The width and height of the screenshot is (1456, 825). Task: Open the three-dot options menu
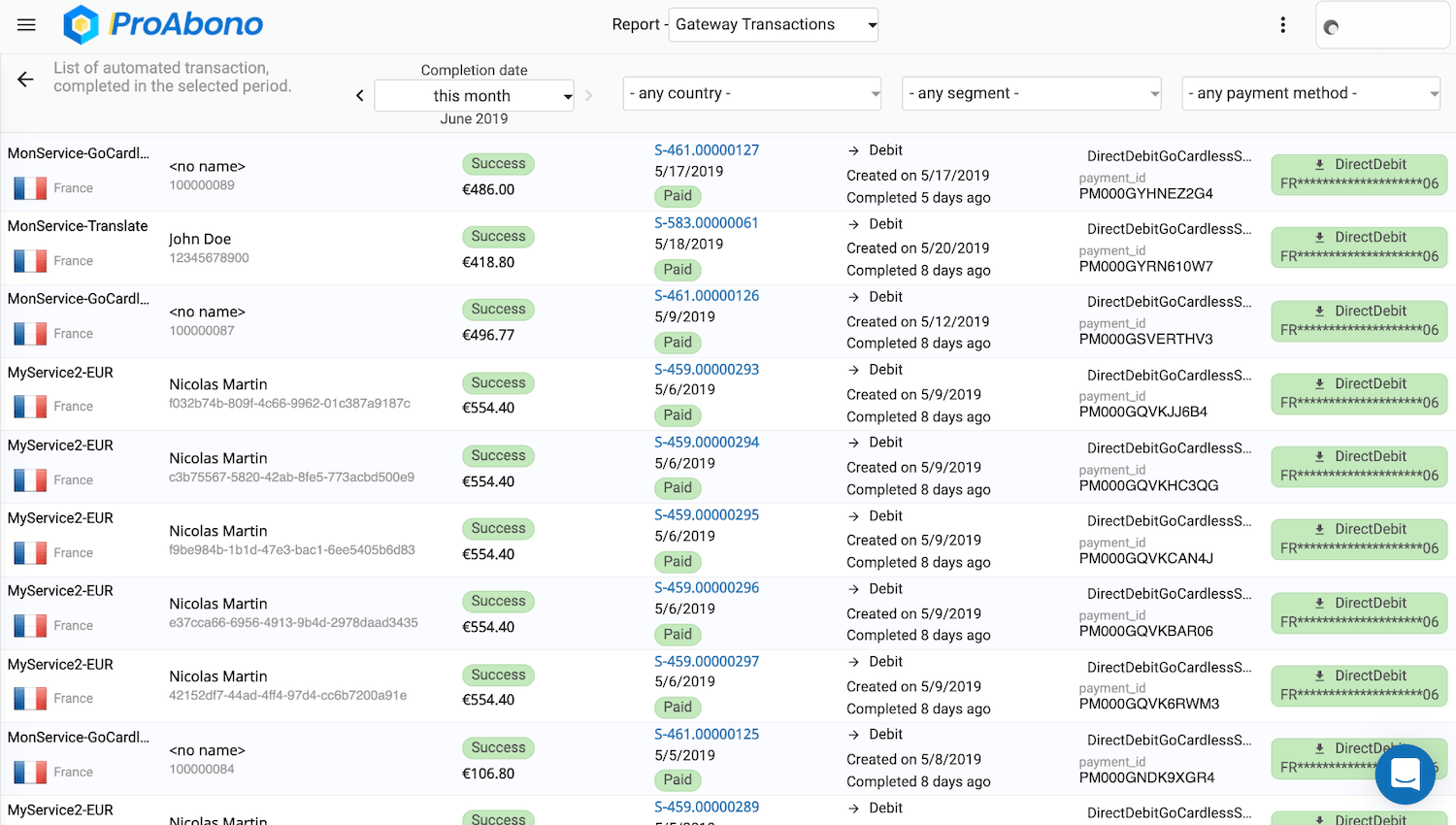coord(1283,24)
